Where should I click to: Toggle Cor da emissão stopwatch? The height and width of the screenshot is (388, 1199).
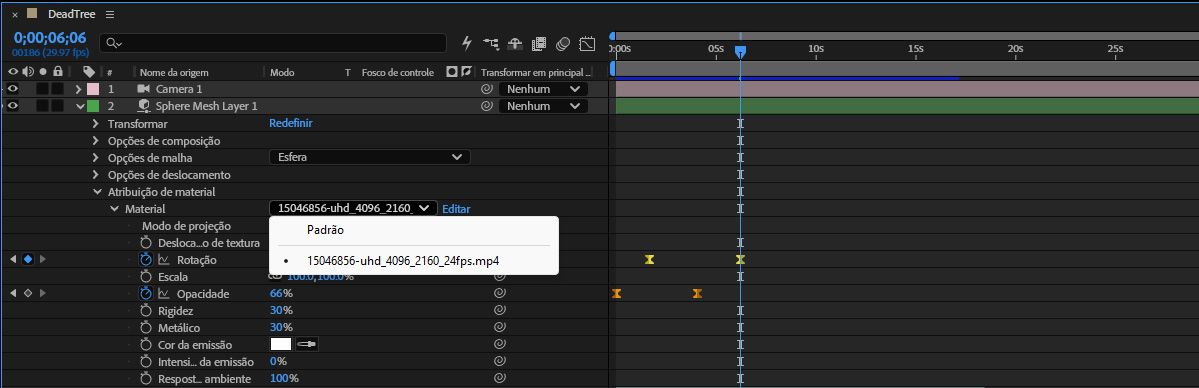pyautogui.click(x=146, y=344)
